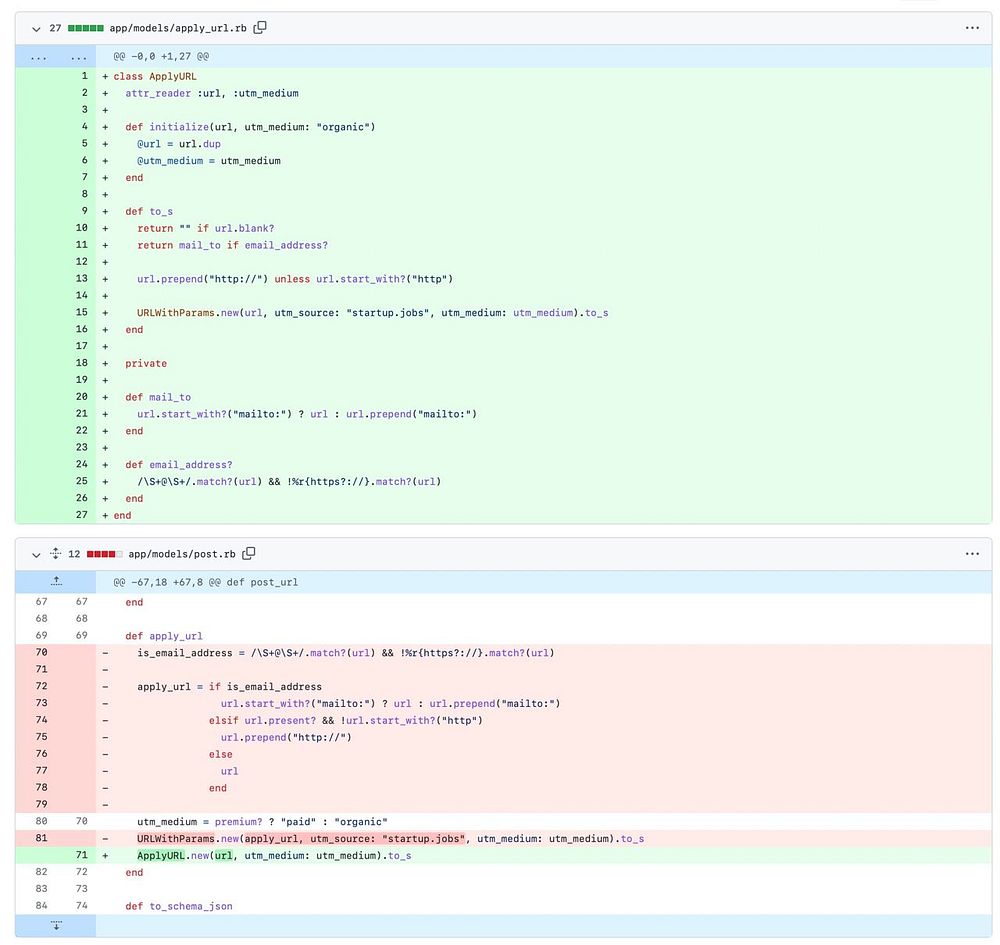Collapse the app/models/post.rb file diff
The height and width of the screenshot is (945, 1000).
point(36,555)
